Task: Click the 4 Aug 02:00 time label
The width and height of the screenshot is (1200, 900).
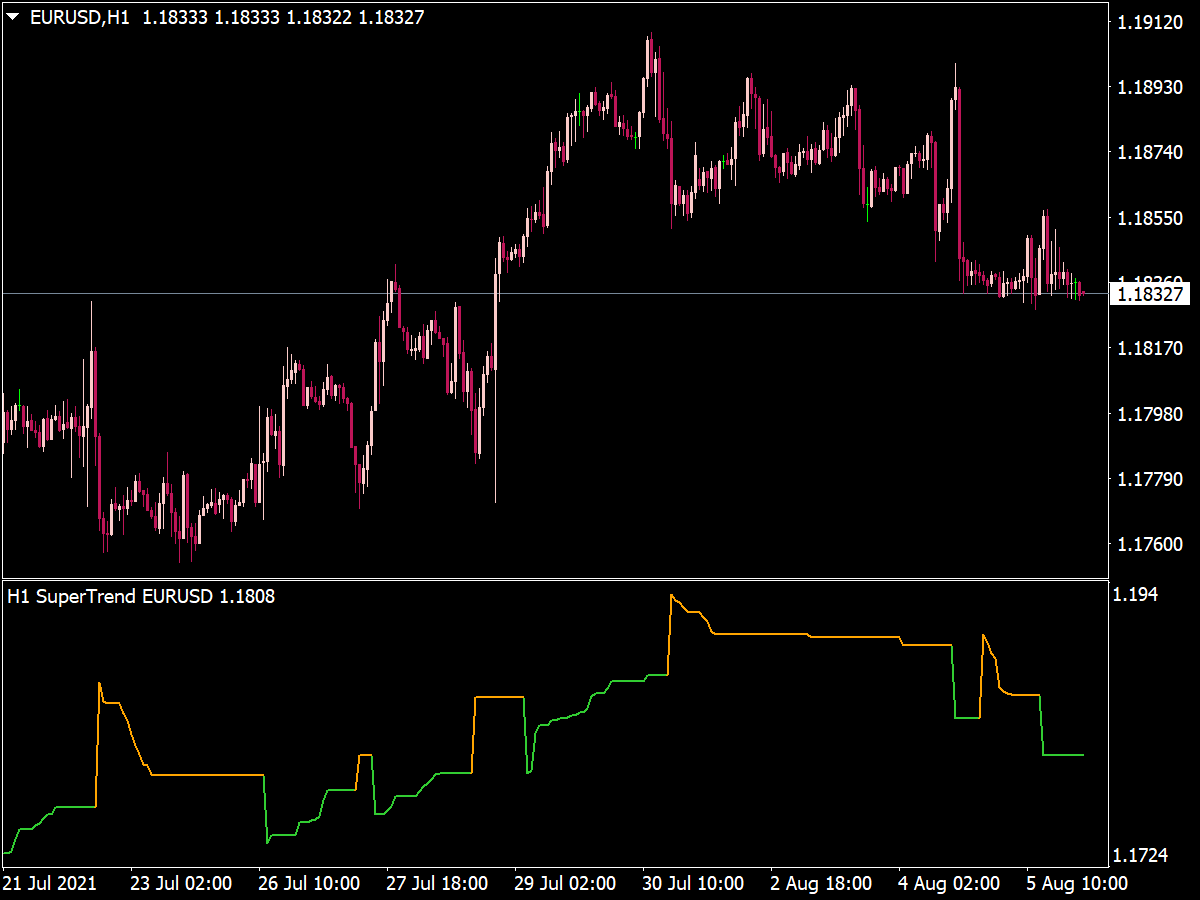Action: coord(948,884)
